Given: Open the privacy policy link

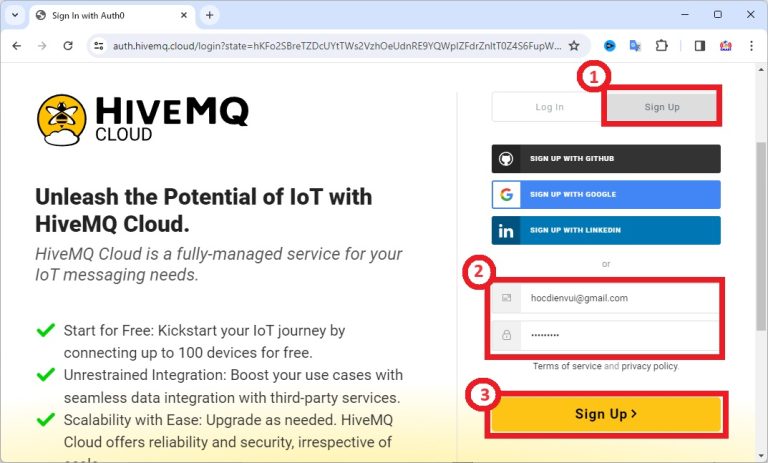Looking at the screenshot, I should click(x=650, y=366).
